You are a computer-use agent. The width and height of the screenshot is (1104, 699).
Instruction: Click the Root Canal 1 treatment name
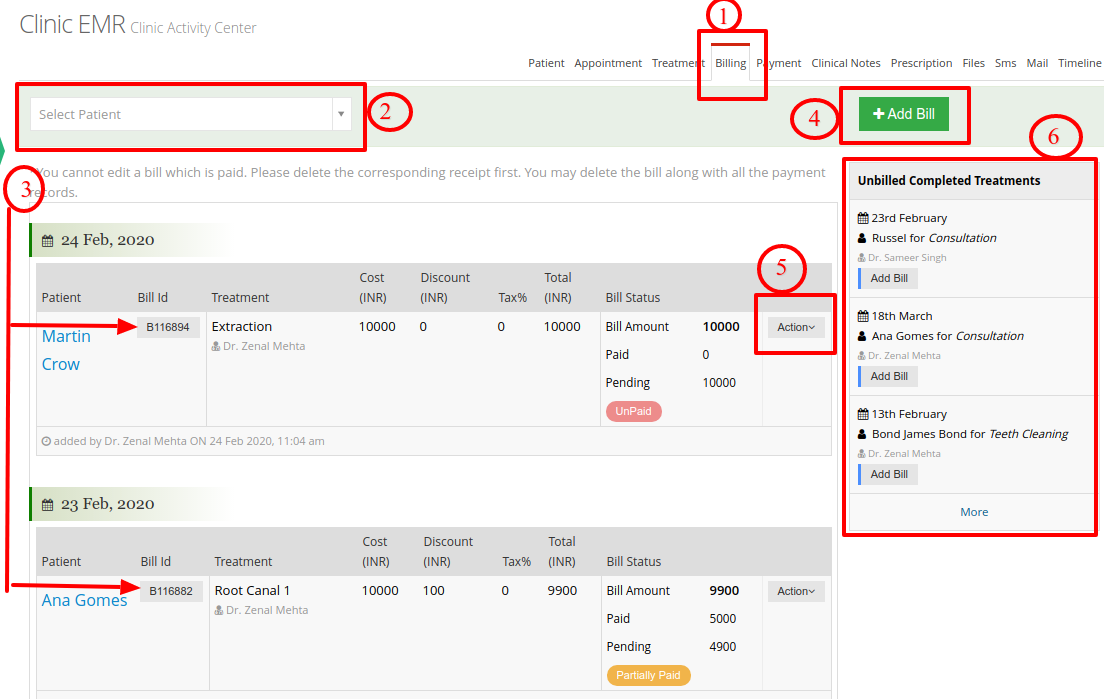[252, 591]
